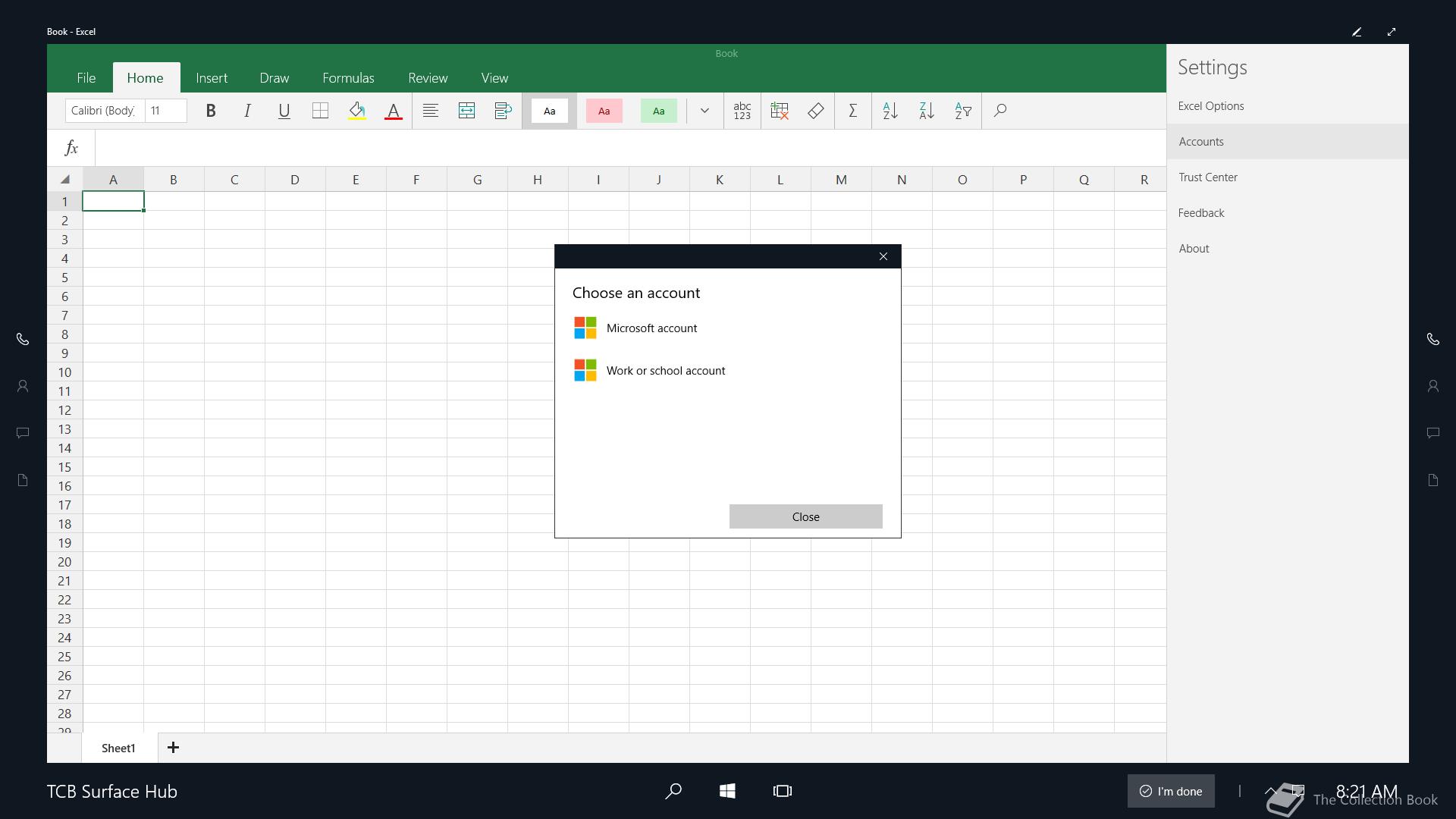The width and height of the screenshot is (1456, 819).
Task: Apply the red font color
Action: coord(393,111)
